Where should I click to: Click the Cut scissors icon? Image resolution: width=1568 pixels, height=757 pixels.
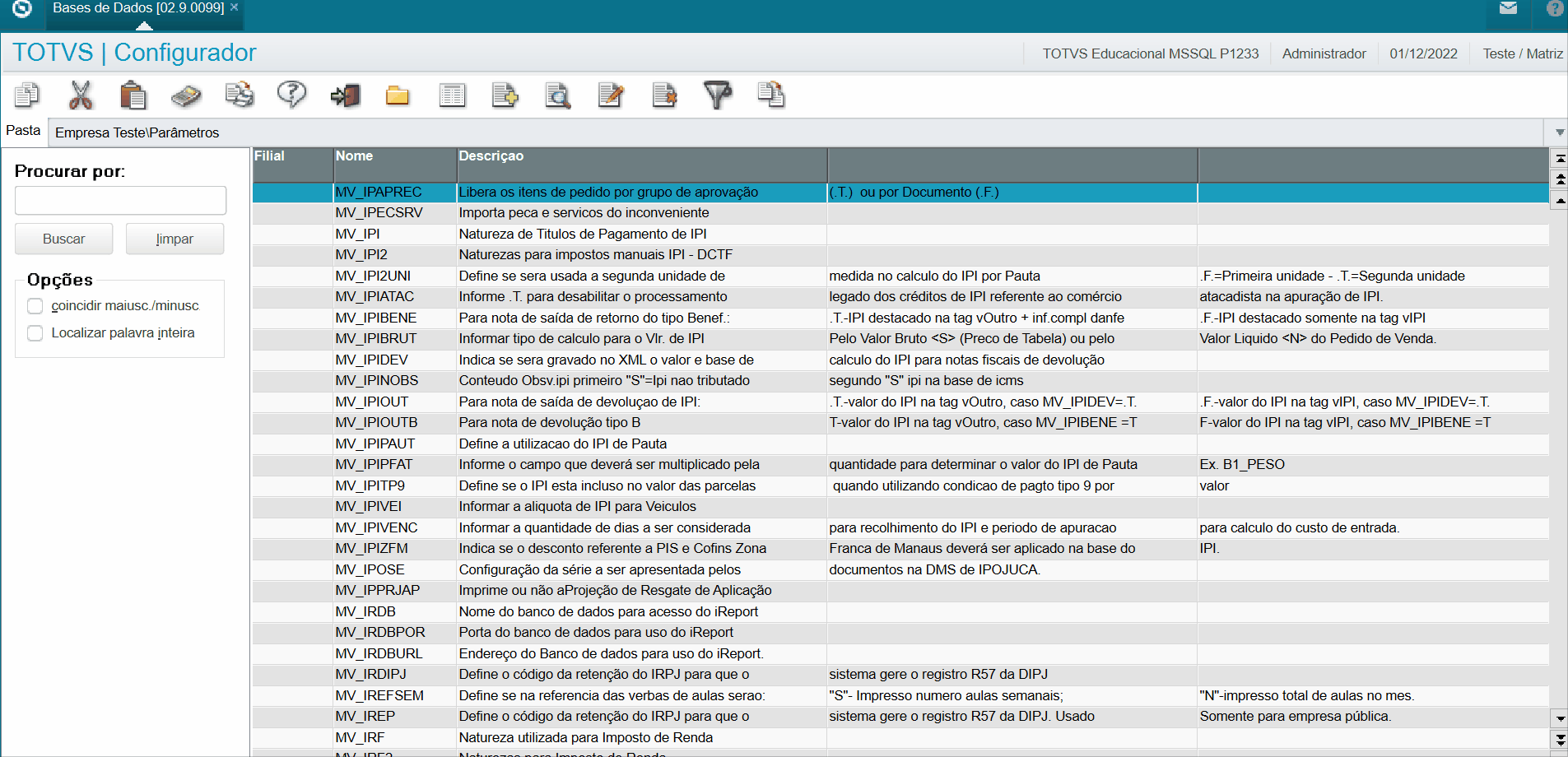[80, 95]
